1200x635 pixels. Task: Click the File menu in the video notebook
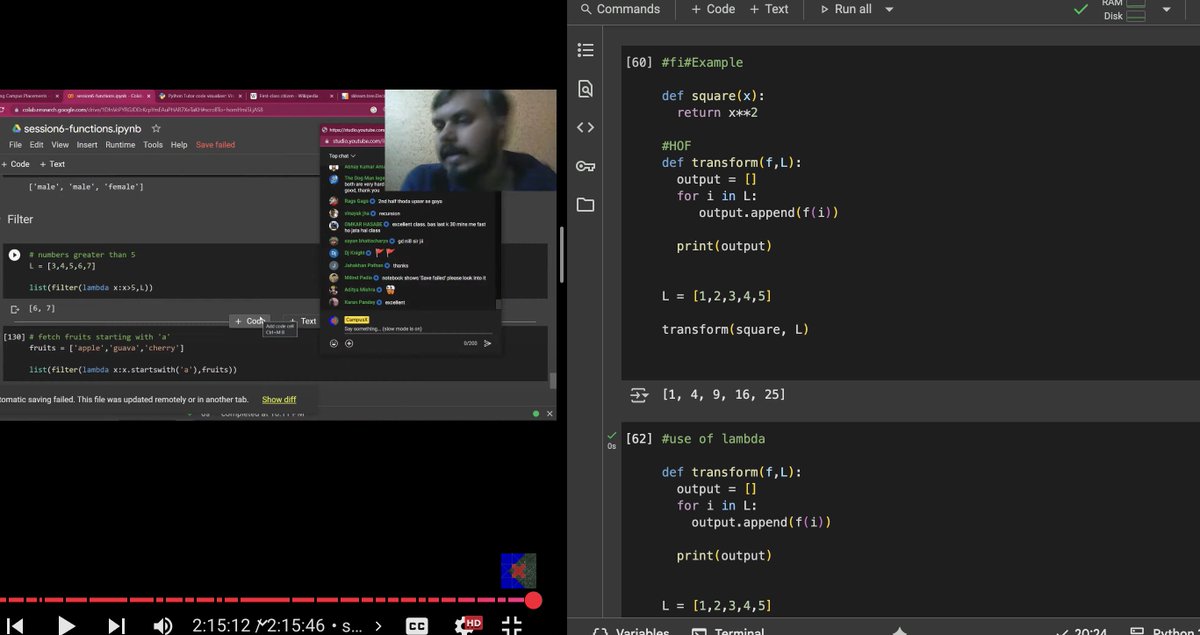(x=15, y=145)
